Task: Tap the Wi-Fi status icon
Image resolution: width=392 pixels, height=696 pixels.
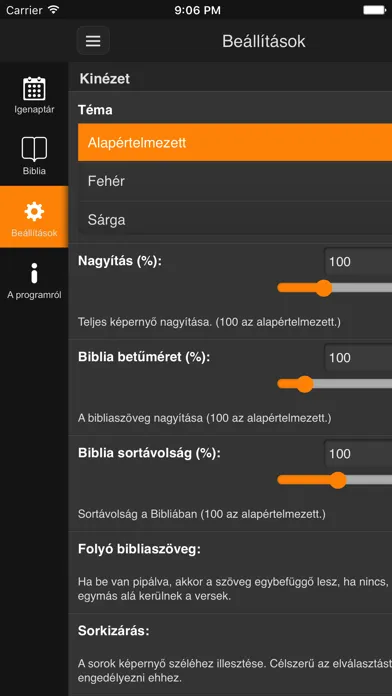Action: coord(54,10)
